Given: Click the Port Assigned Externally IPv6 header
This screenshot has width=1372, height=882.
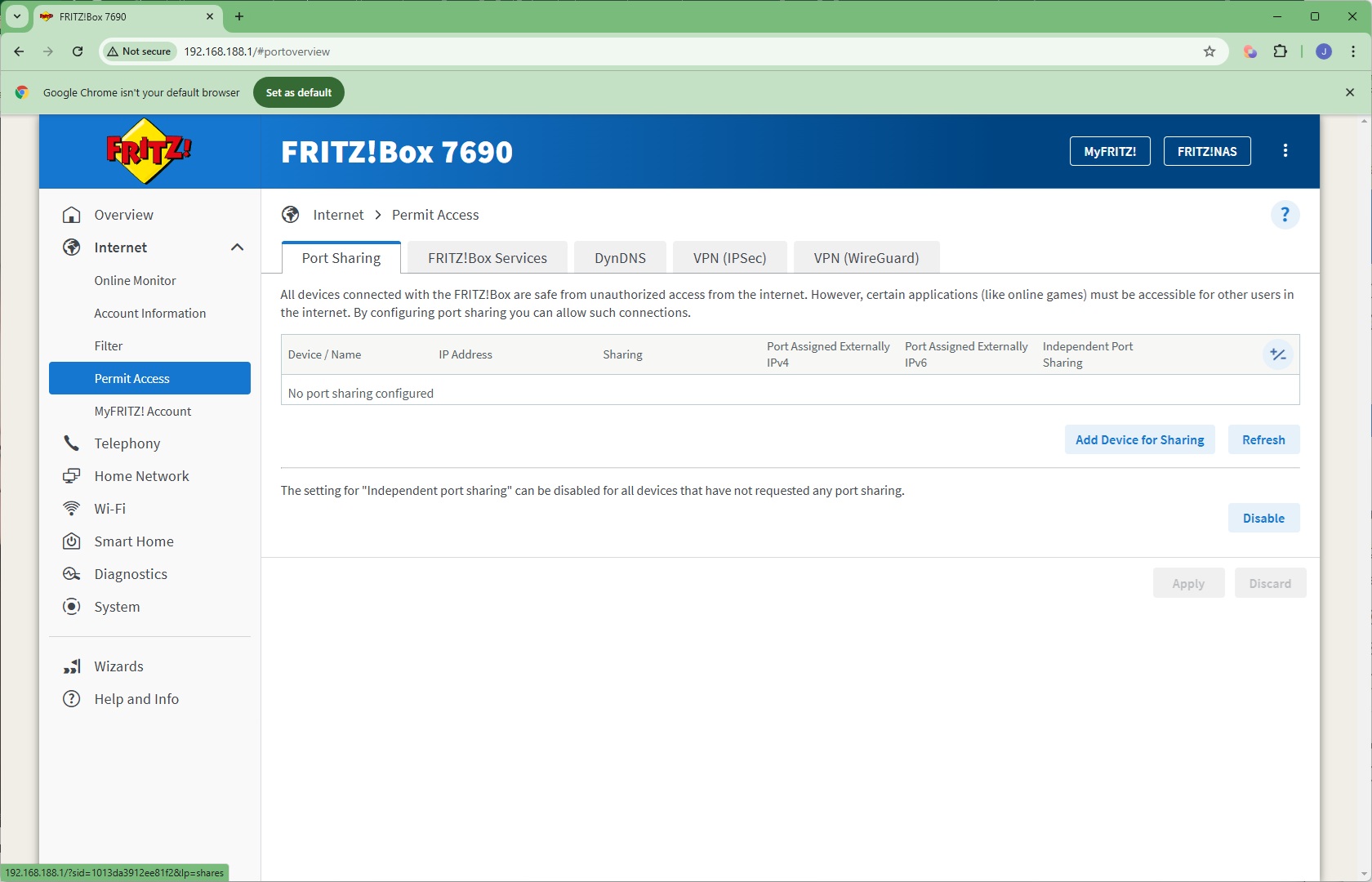Looking at the screenshot, I should [x=966, y=354].
